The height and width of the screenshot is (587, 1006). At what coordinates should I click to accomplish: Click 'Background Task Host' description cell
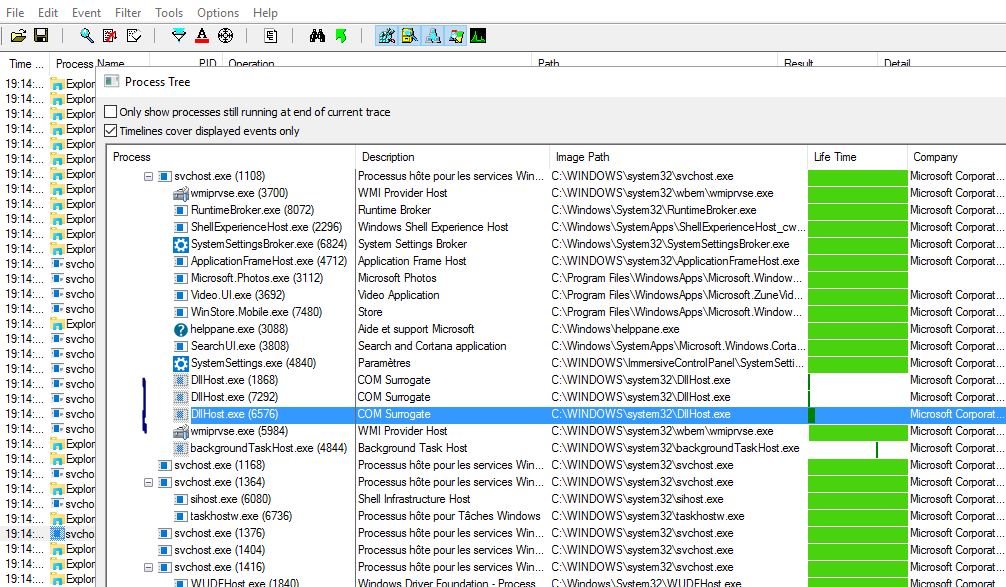[x=413, y=448]
